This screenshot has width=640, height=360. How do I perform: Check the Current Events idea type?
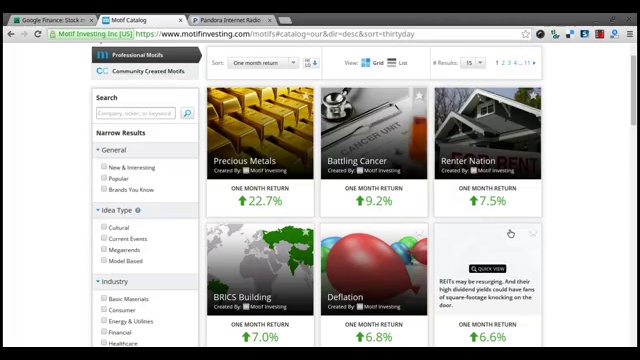[x=104, y=238]
